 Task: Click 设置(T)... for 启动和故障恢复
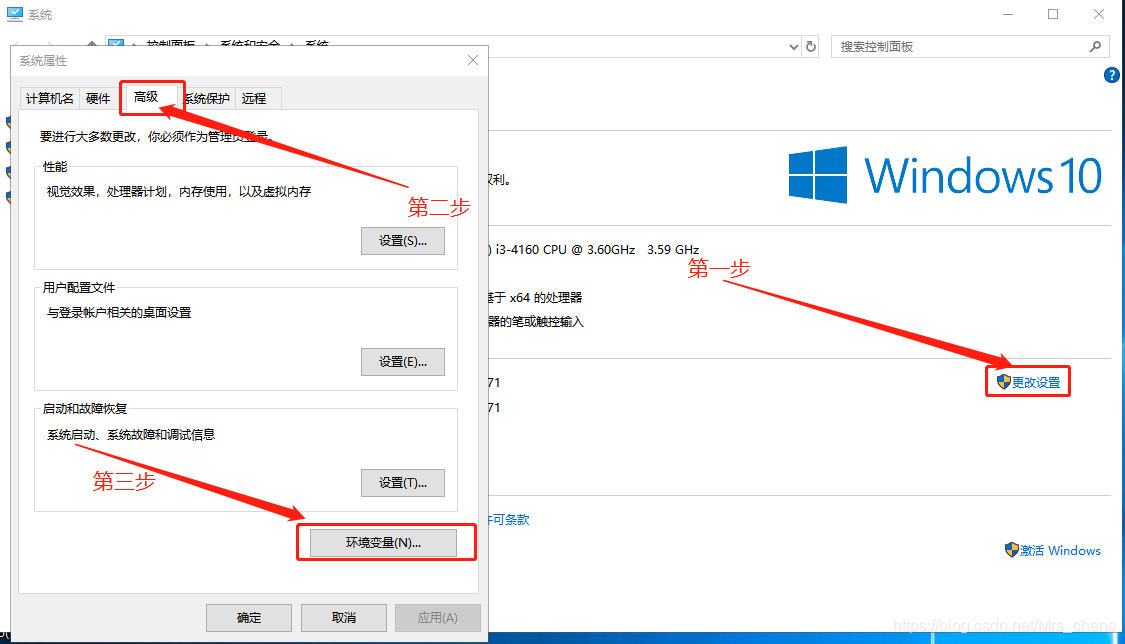click(403, 483)
